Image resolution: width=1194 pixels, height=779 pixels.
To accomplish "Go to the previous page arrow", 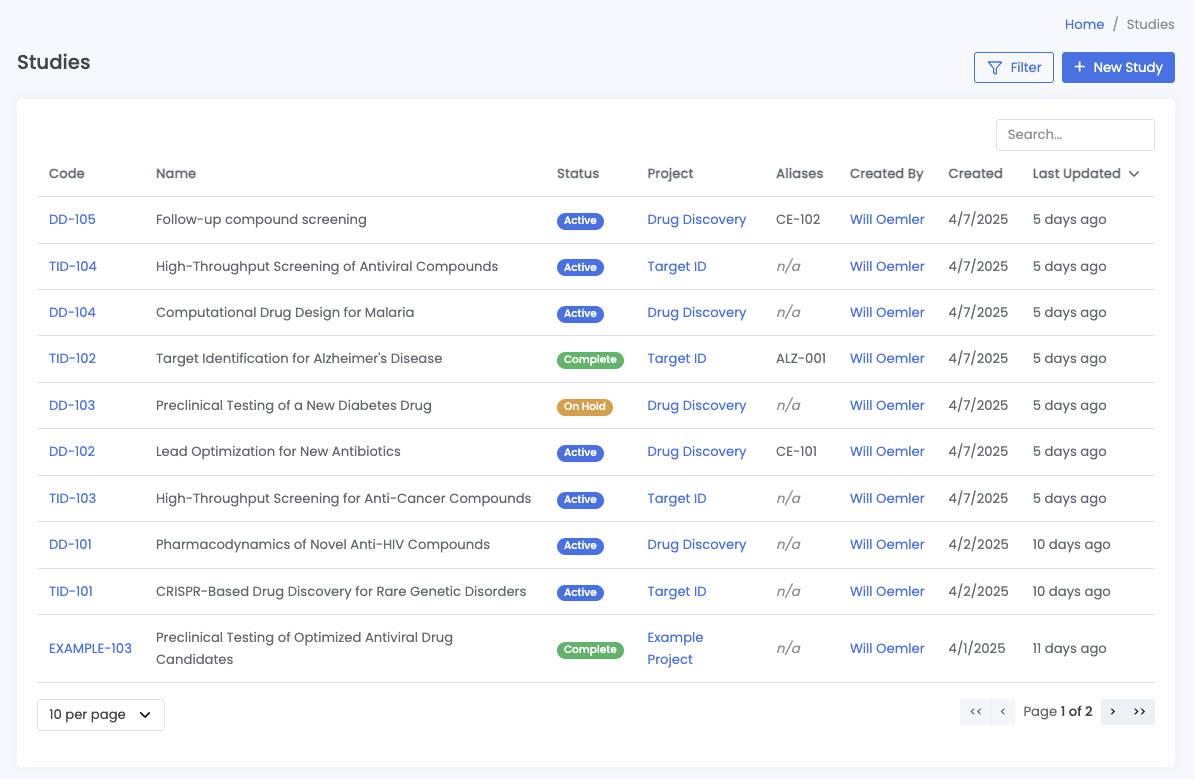I will click(x=1002, y=711).
